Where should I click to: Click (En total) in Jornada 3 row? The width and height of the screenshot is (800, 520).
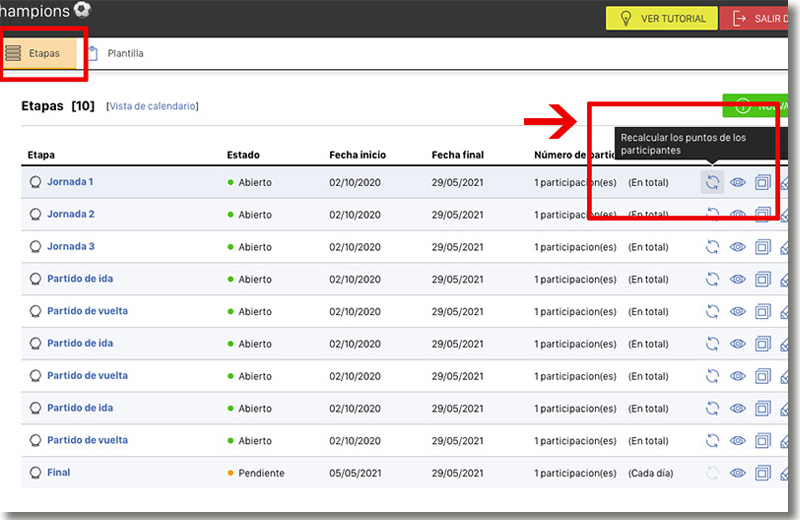point(648,247)
